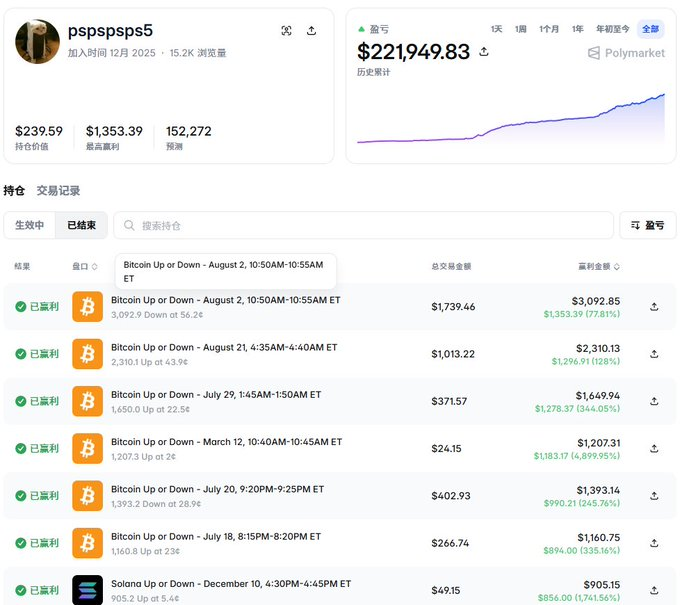Image resolution: width=680 pixels, height=605 pixels.
Task: Click the $239.59 持仓价值 value
Action: pos(39,131)
